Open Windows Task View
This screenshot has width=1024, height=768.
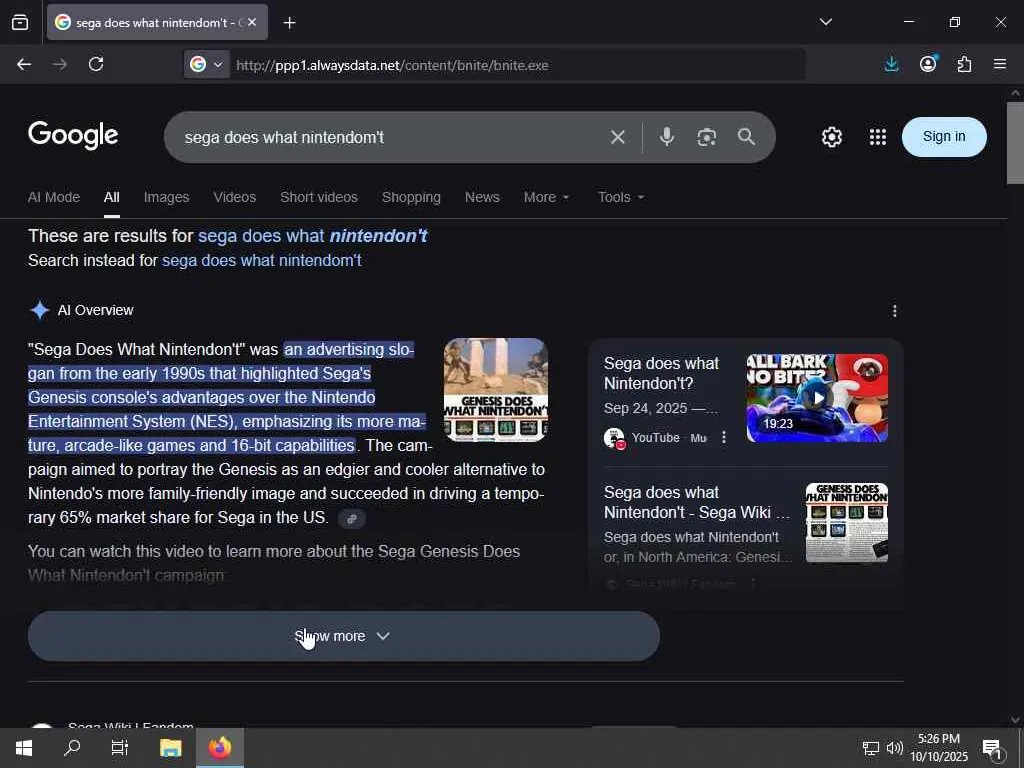point(120,748)
